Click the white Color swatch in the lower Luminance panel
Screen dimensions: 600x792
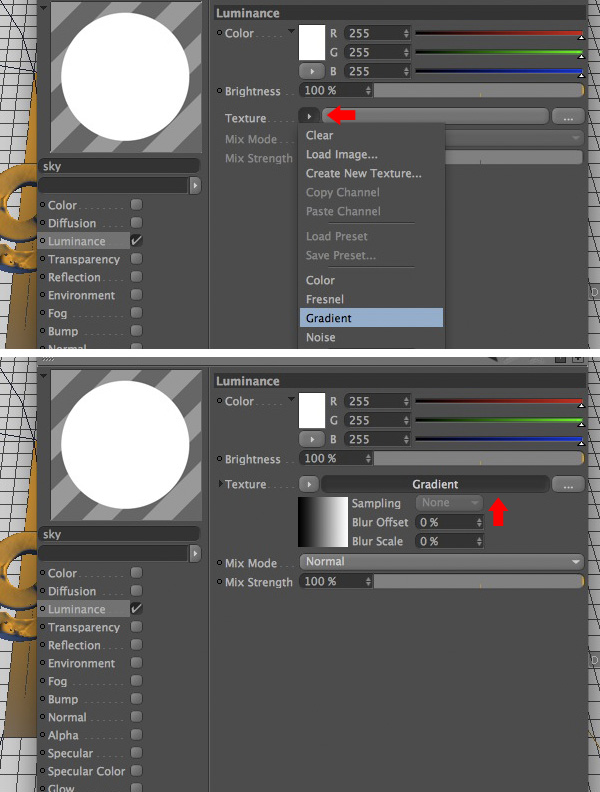[312, 411]
